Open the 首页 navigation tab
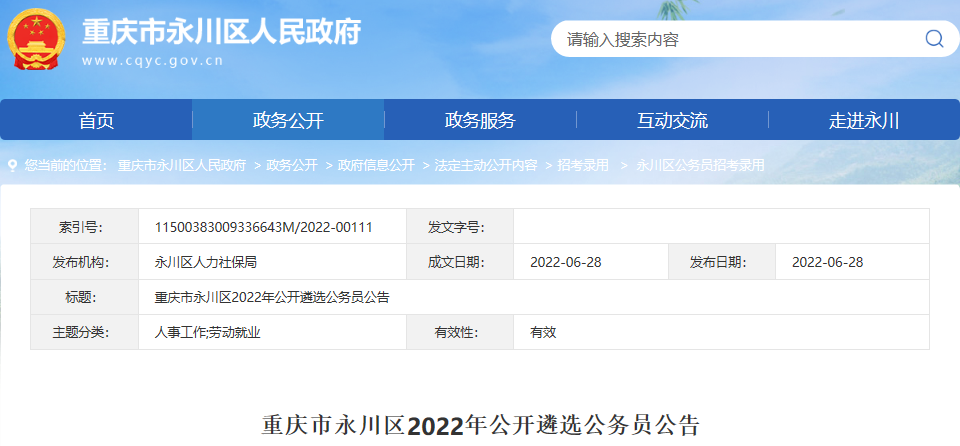This screenshot has width=960, height=446. coord(96,121)
